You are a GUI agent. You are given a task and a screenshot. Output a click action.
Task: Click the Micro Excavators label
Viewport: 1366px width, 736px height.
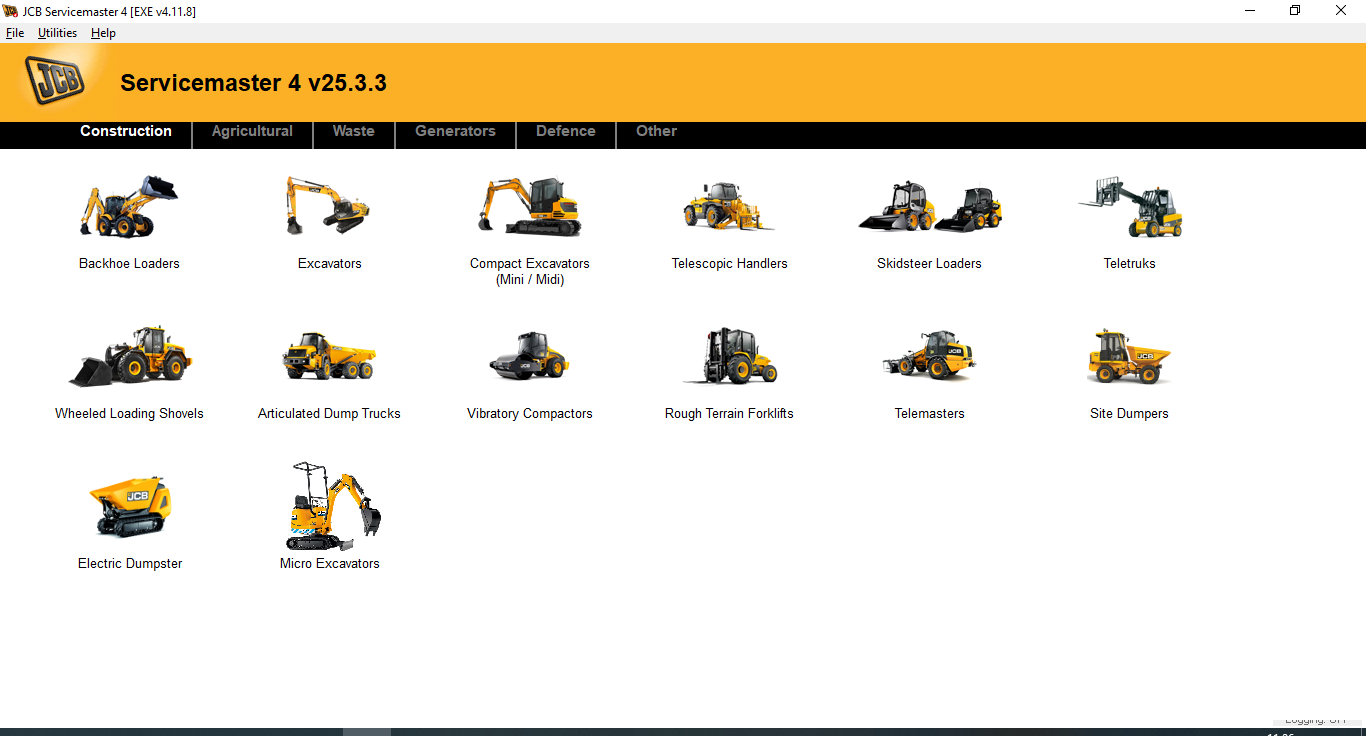coord(329,564)
